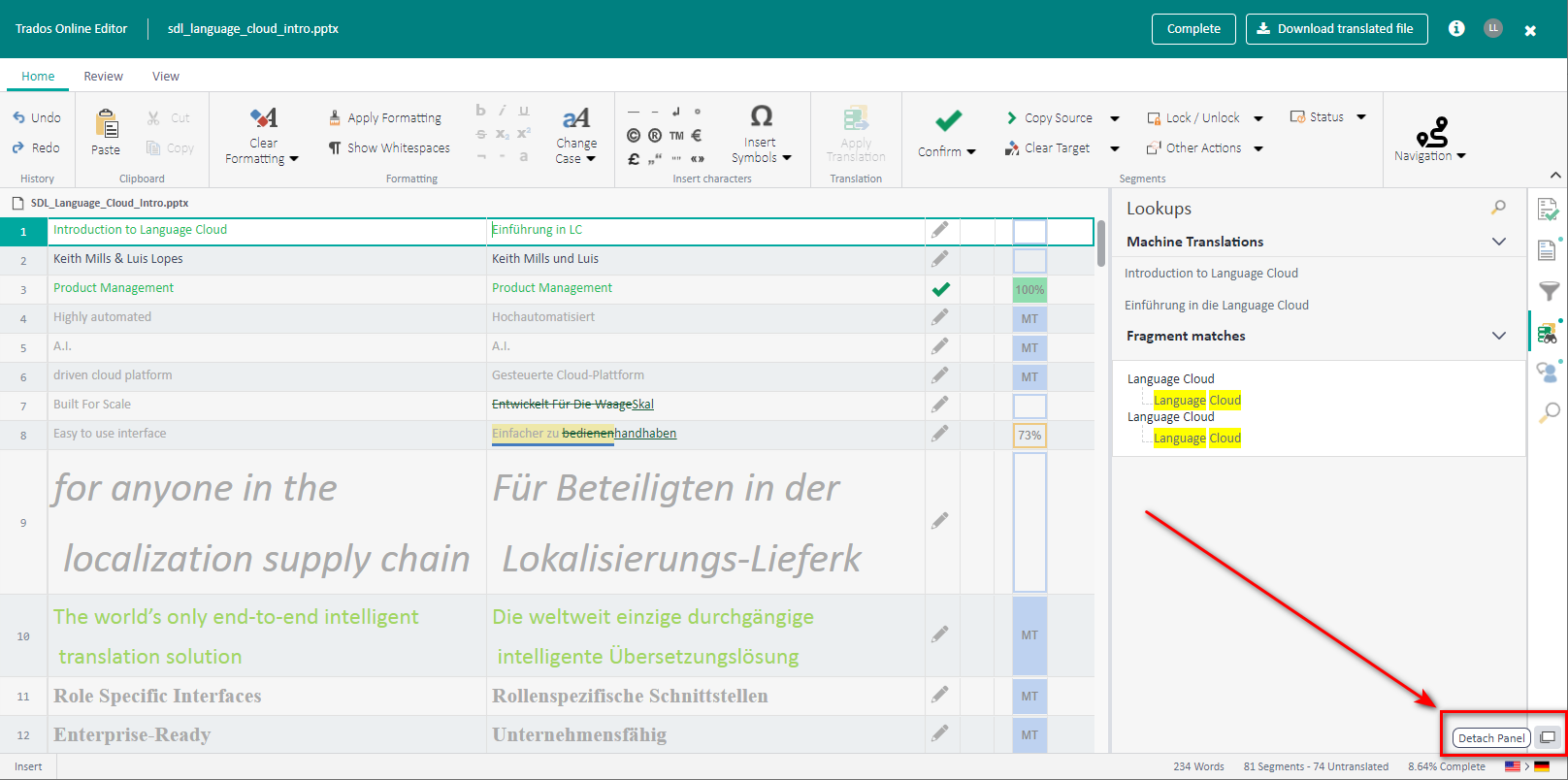
Task: Click the Other Actions button
Action: coord(1193,147)
